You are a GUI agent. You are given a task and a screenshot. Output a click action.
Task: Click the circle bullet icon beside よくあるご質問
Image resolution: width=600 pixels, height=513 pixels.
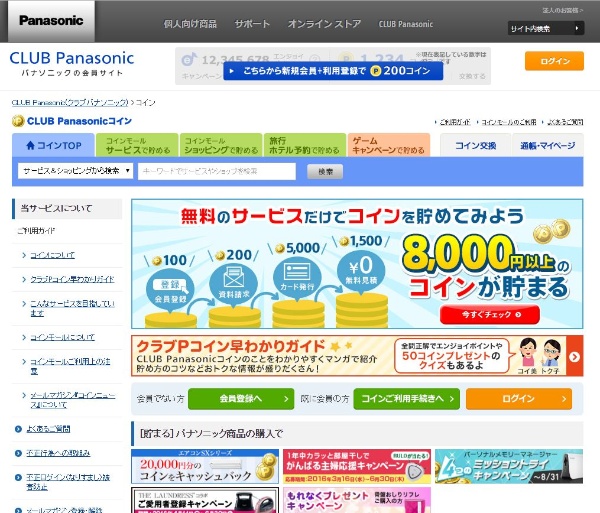[18, 429]
